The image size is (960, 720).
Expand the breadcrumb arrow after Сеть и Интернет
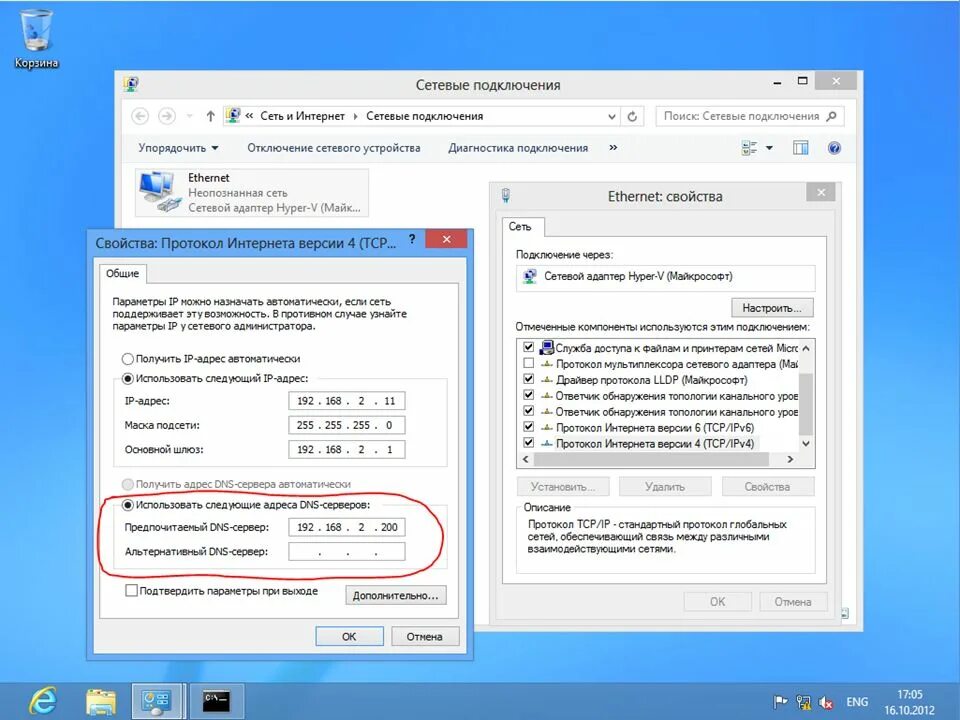[x=355, y=116]
